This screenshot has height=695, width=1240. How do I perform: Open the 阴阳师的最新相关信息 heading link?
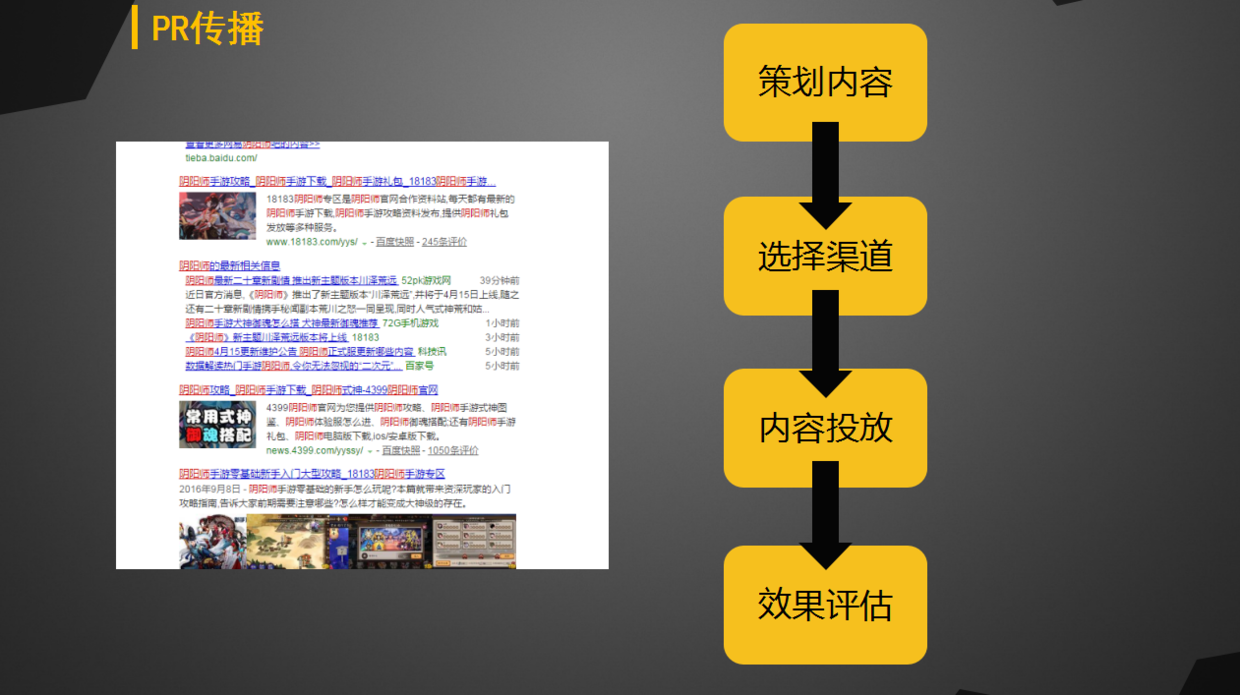point(230,266)
